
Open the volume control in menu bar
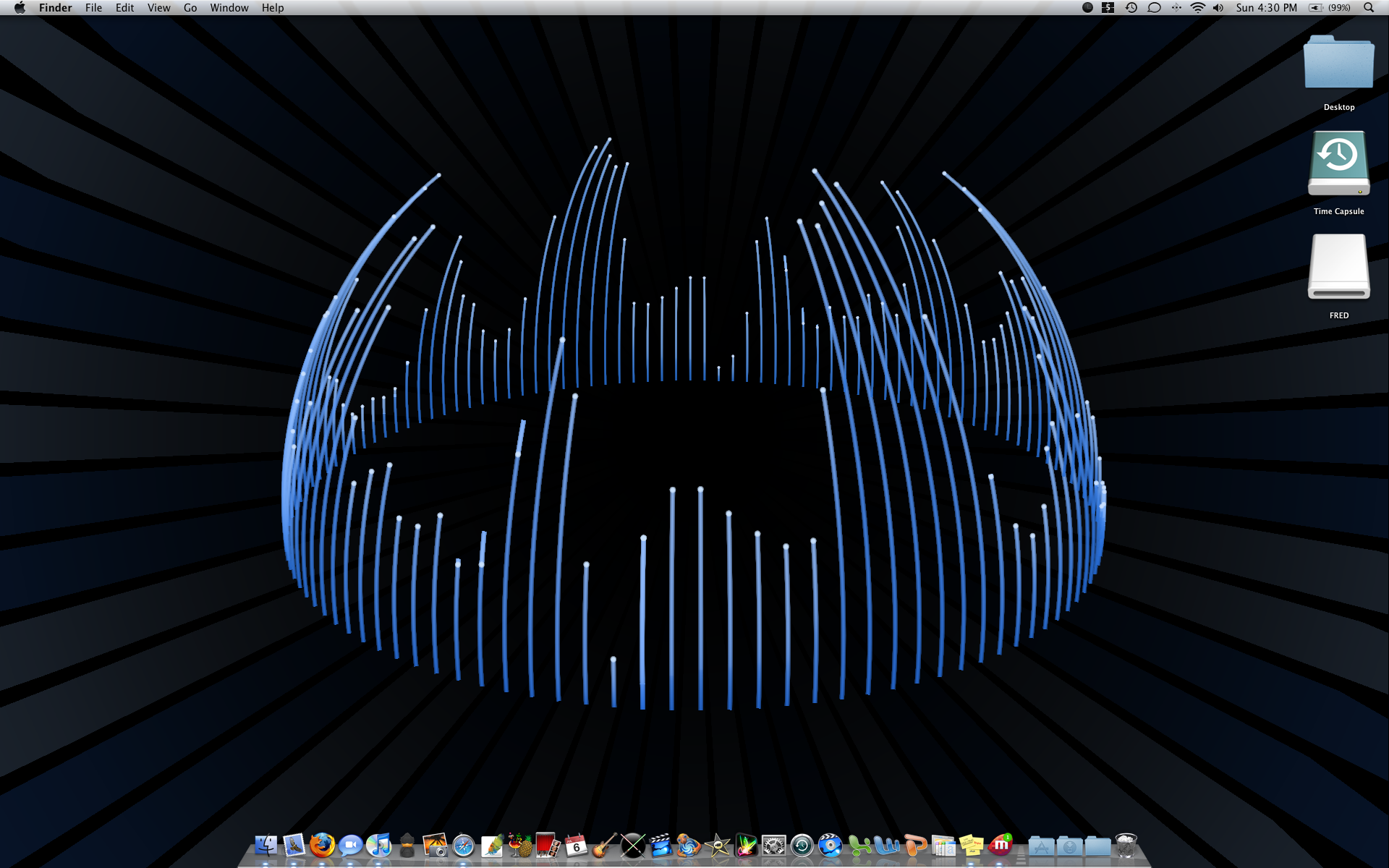click(x=1218, y=8)
